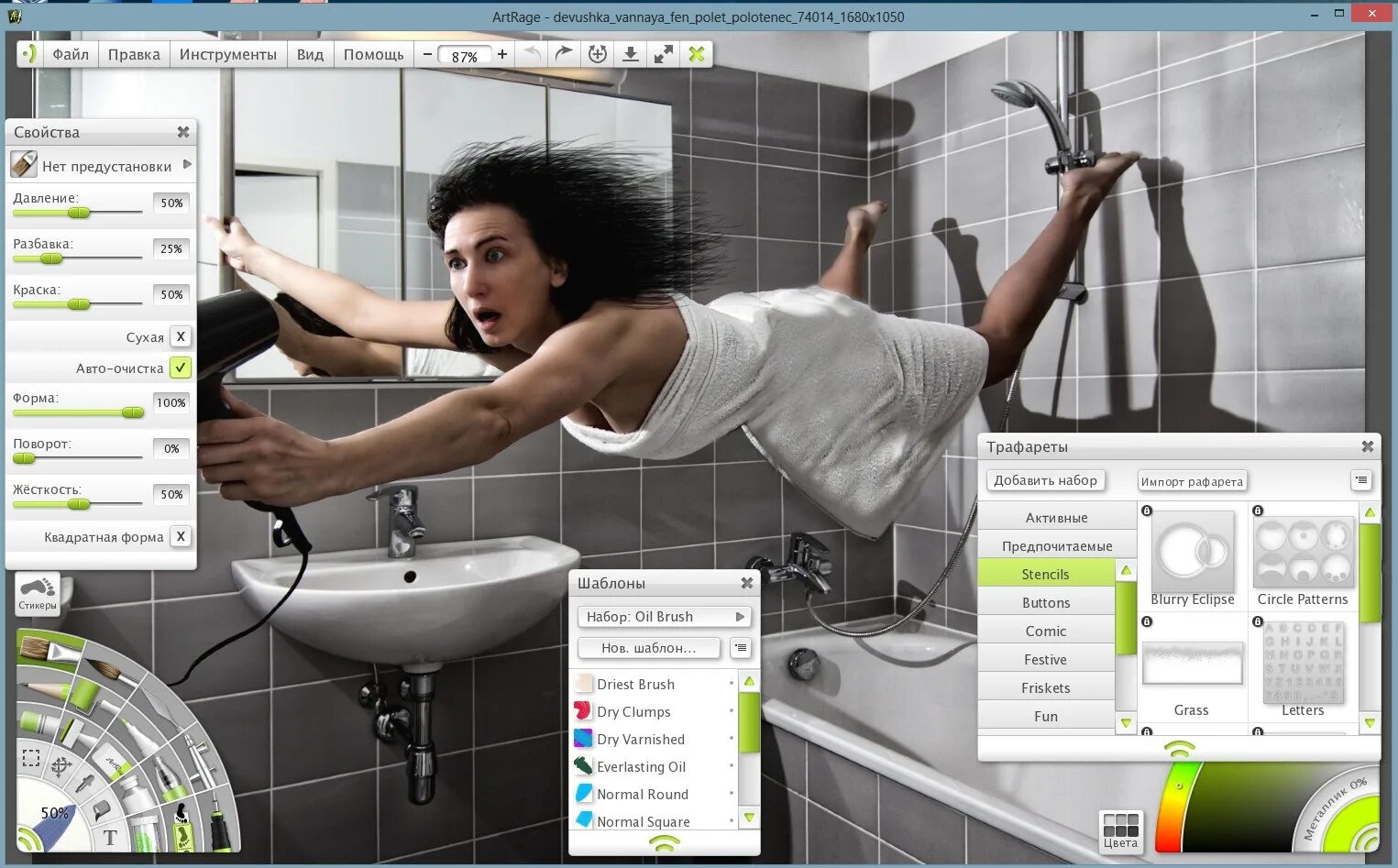
Task: Toggle lock on Letters stencil
Action: click(x=1258, y=621)
